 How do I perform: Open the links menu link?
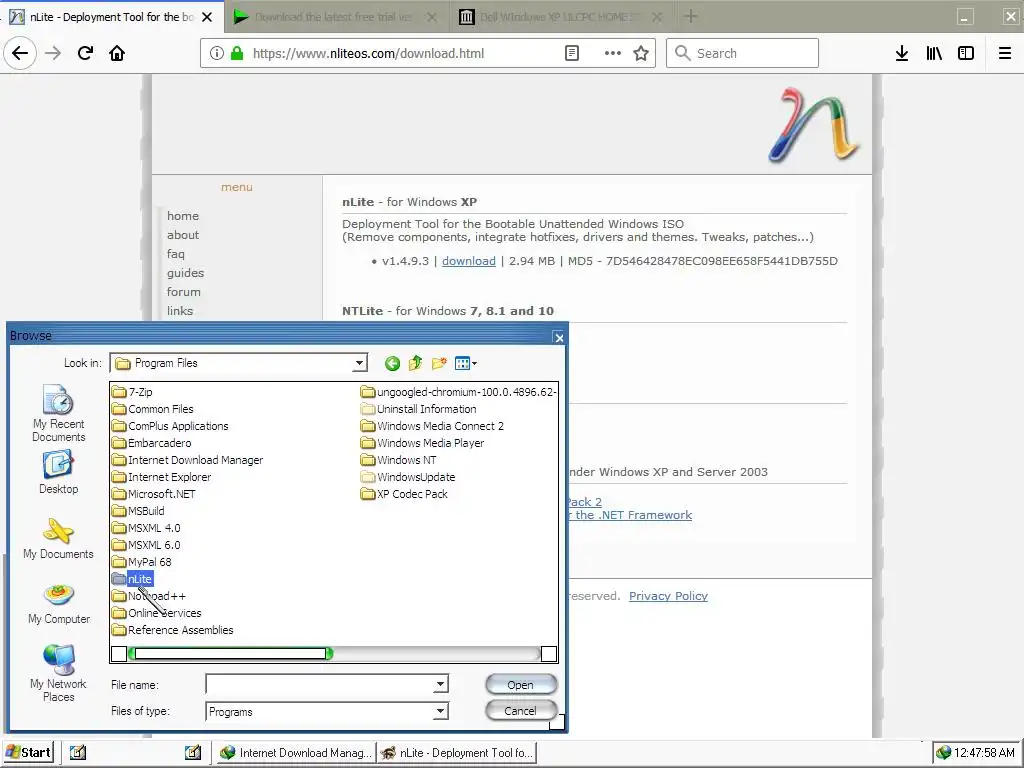pyautogui.click(x=180, y=310)
